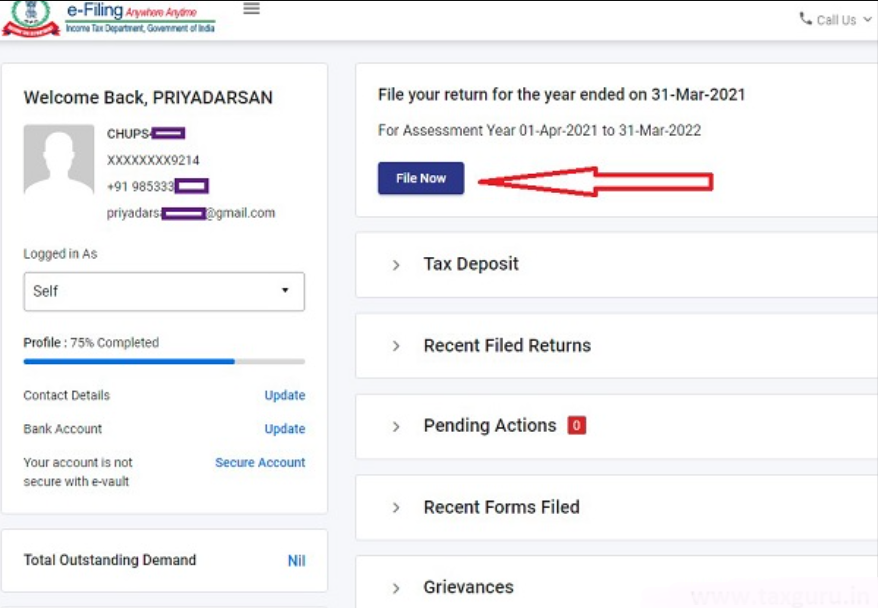
Task: Click Nil next to Total Outstanding Demand
Action: tap(296, 561)
